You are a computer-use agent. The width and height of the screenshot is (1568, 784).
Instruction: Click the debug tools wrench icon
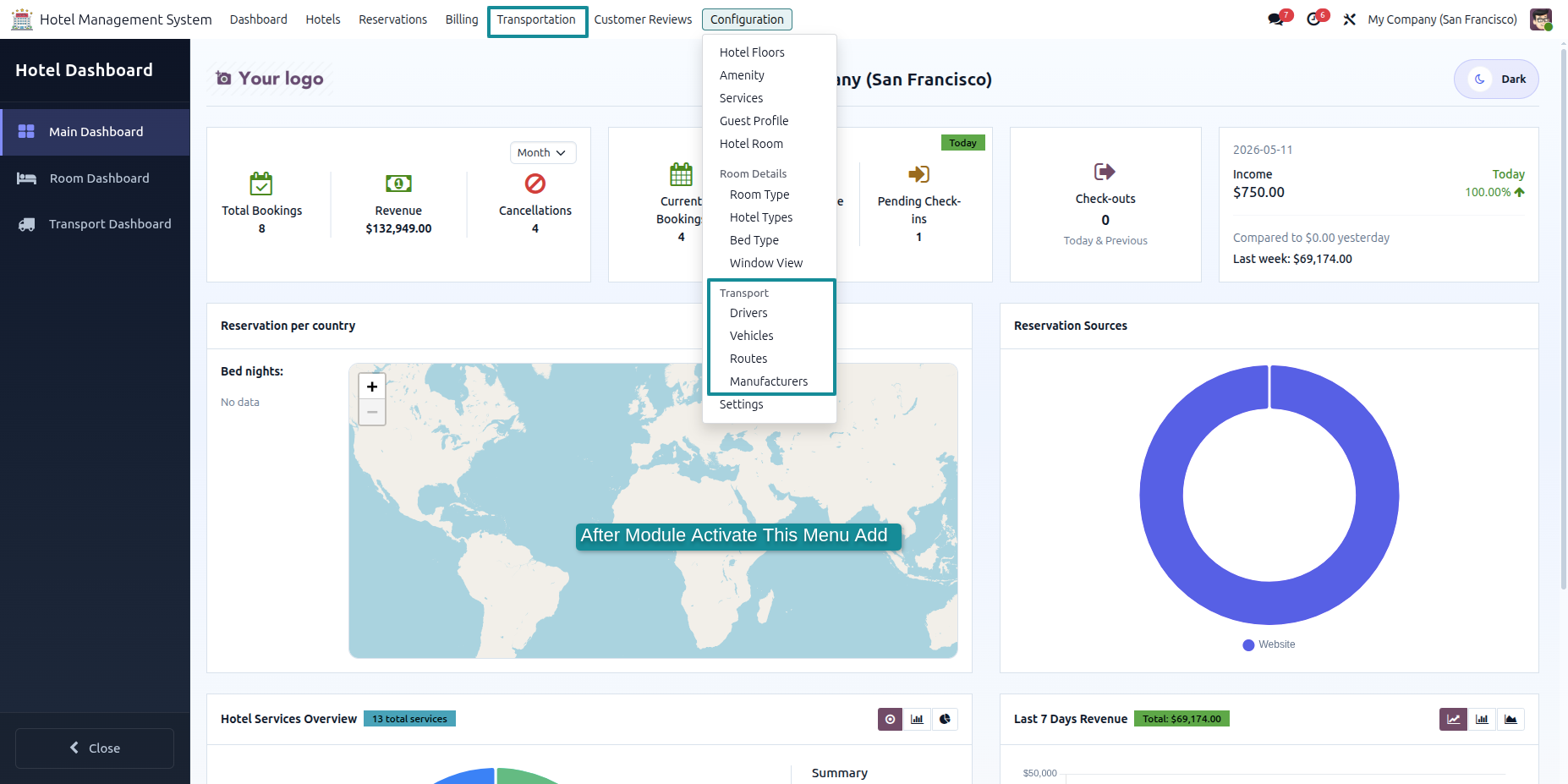pyautogui.click(x=1350, y=19)
